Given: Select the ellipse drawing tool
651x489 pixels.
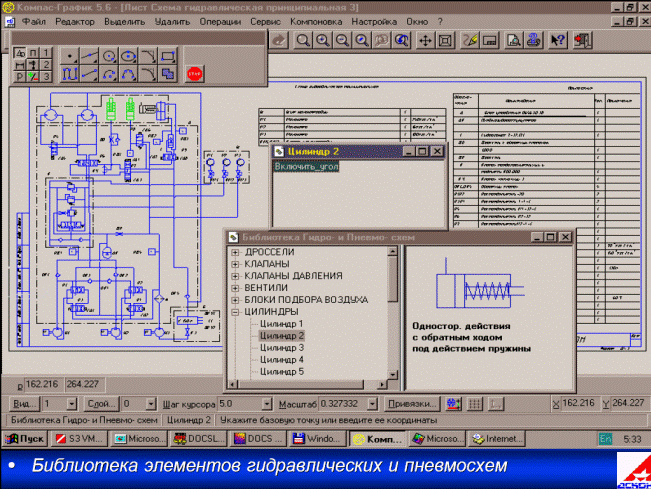Looking at the screenshot, I should [128, 56].
